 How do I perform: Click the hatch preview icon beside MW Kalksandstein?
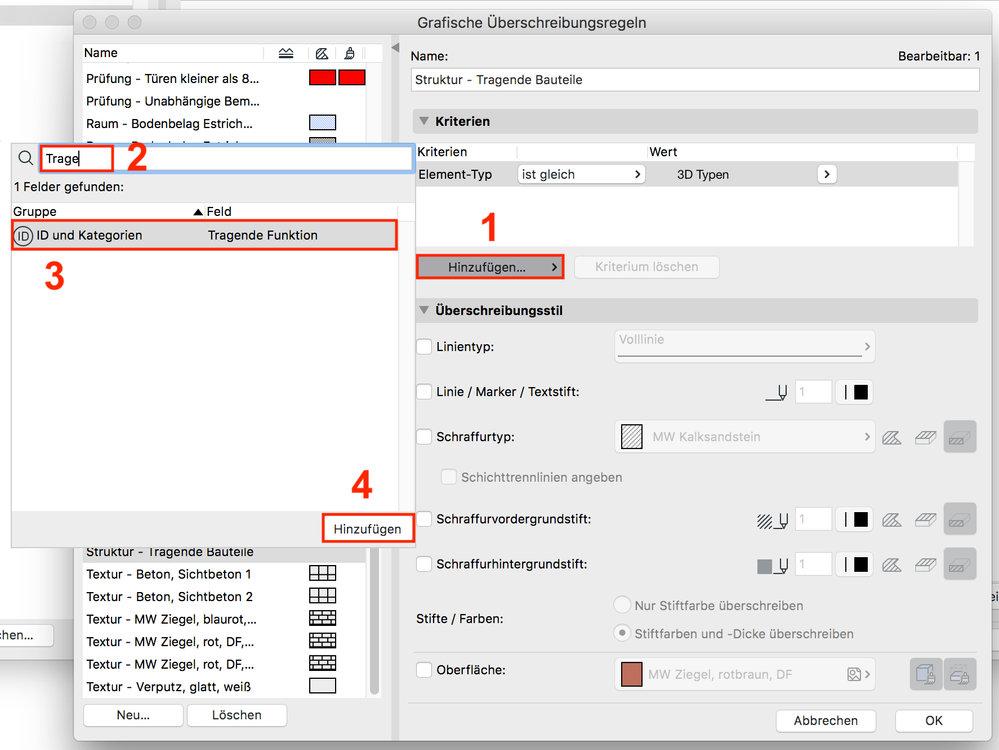[631, 437]
